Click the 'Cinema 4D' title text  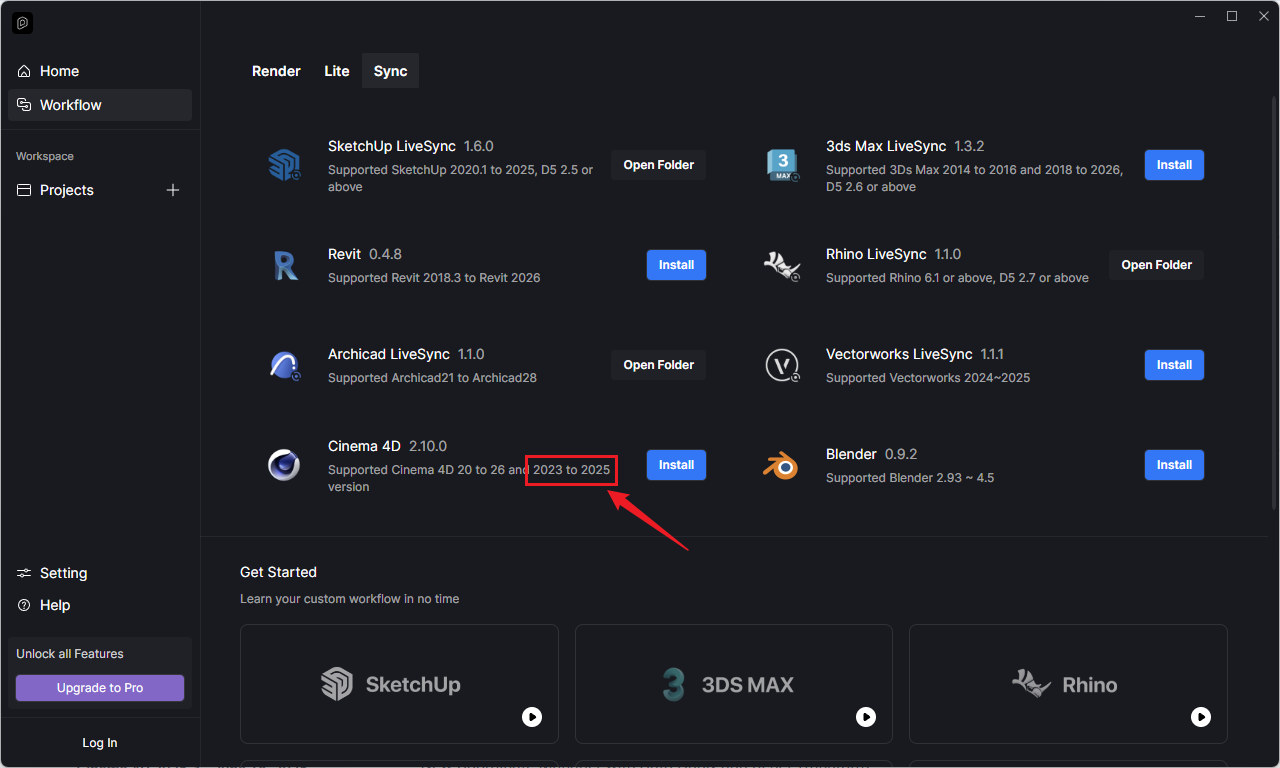pyautogui.click(x=364, y=446)
